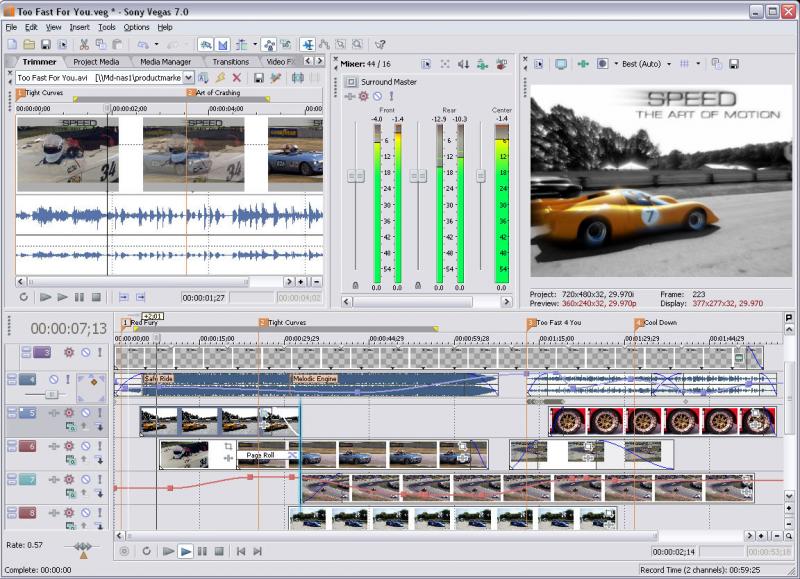Image resolution: width=800 pixels, height=579 pixels.
Task: Toggle Enable Snapping in main toolbar
Action: coord(206,45)
